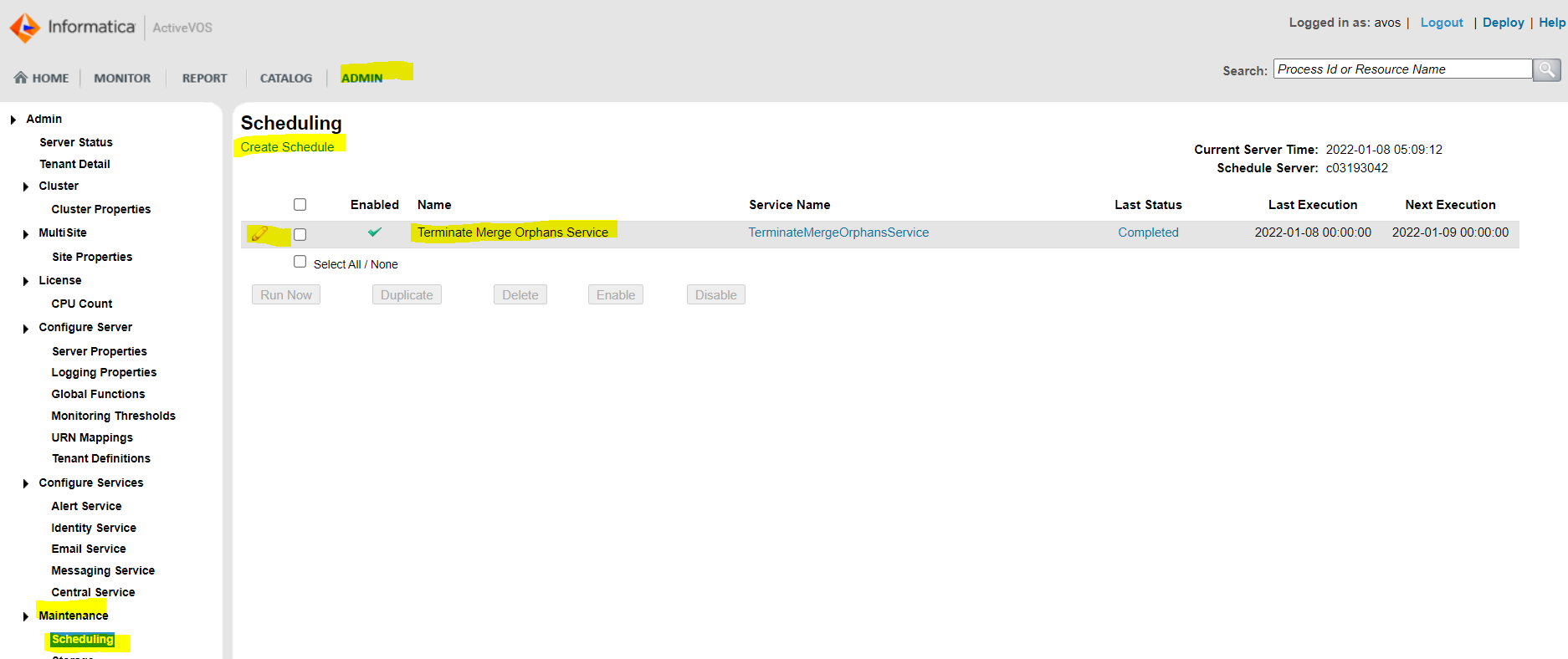1568x659 pixels.
Task: Collapse the Configure Services node arrow
Action: tap(26, 483)
